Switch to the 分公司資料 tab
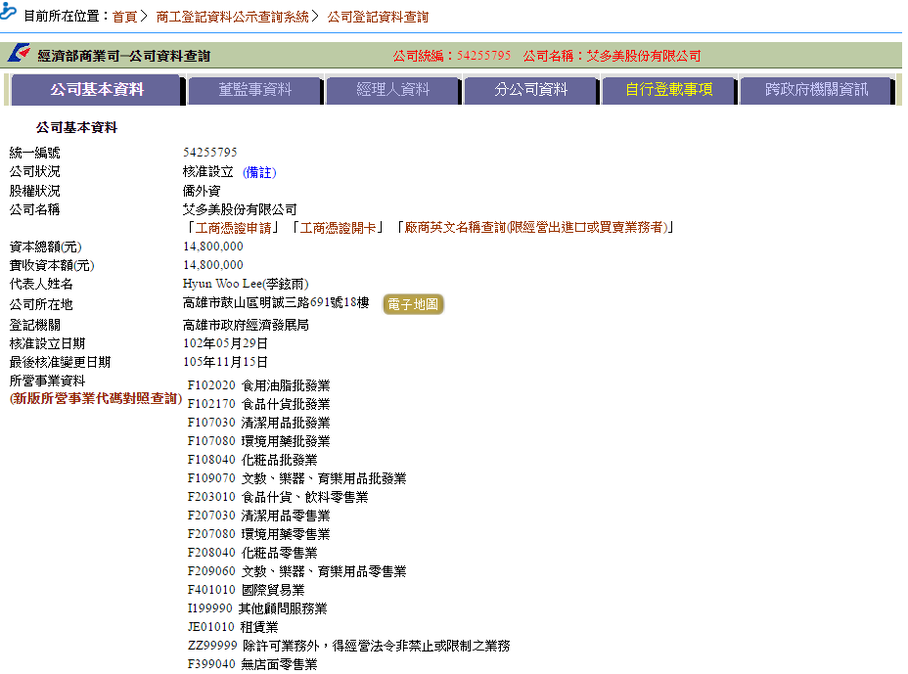Viewport: 908px width, 674px height. [x=531, y=90]
